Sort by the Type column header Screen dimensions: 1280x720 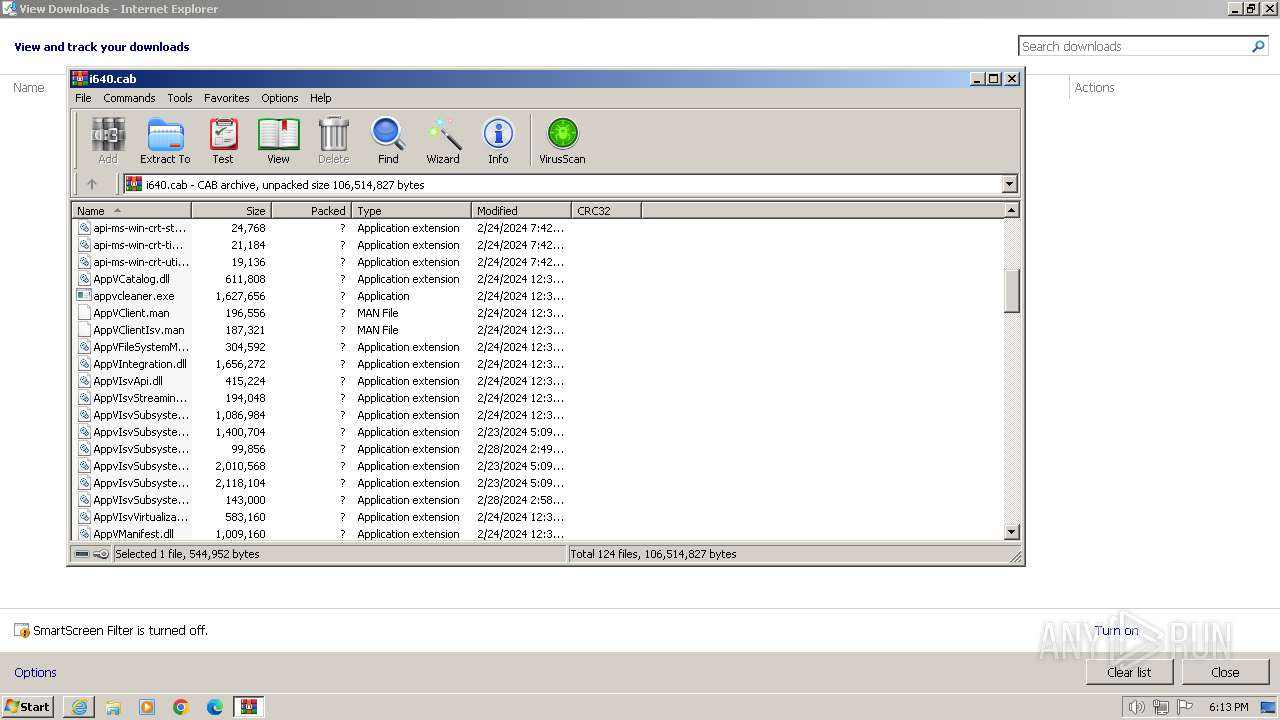[411, 211]
